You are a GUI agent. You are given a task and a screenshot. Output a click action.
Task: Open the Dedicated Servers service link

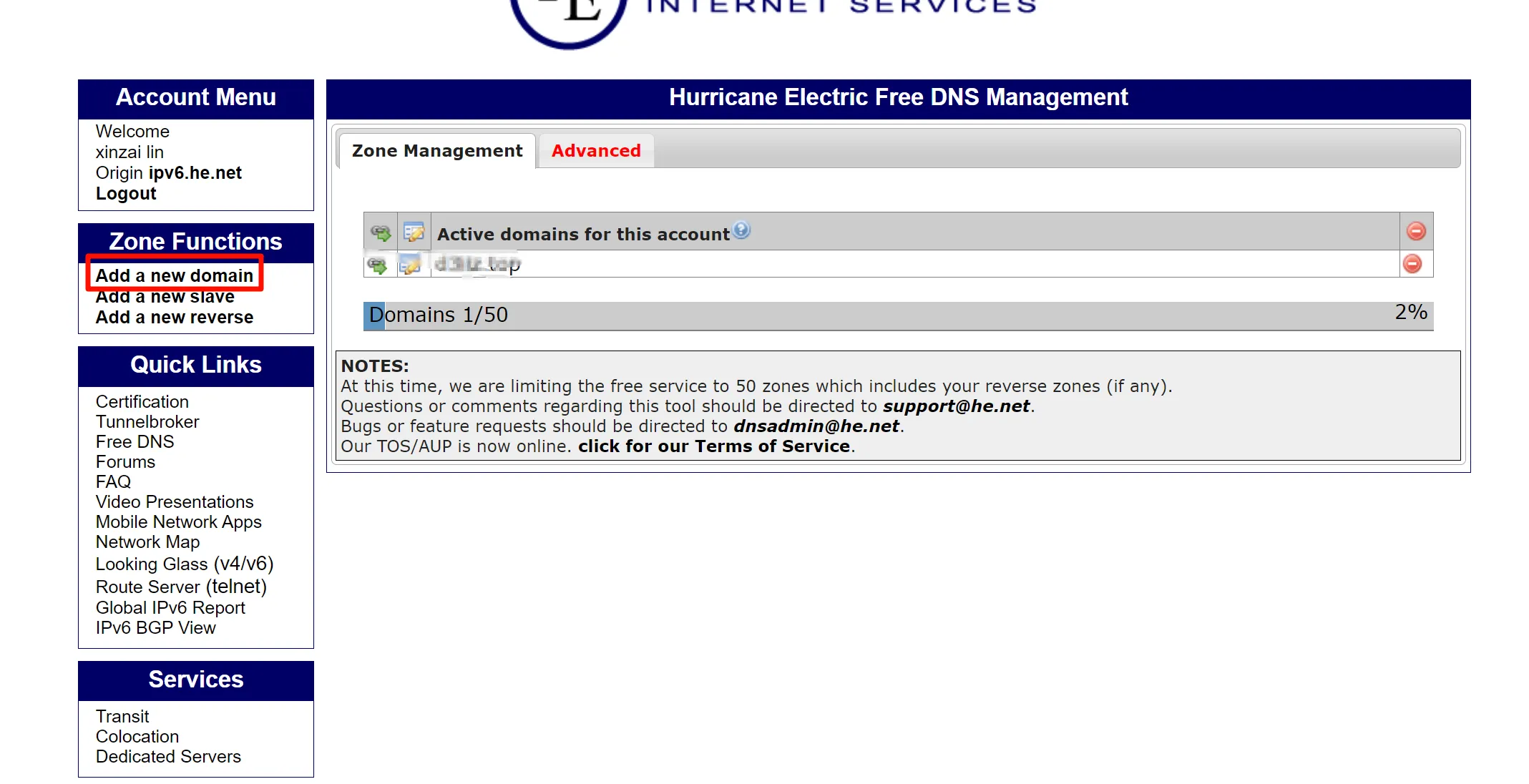[168, 756]
